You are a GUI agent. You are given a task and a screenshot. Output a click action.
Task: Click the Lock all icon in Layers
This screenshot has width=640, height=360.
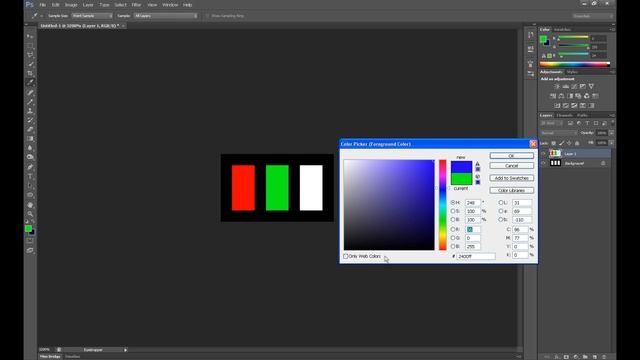click(577, 143)
